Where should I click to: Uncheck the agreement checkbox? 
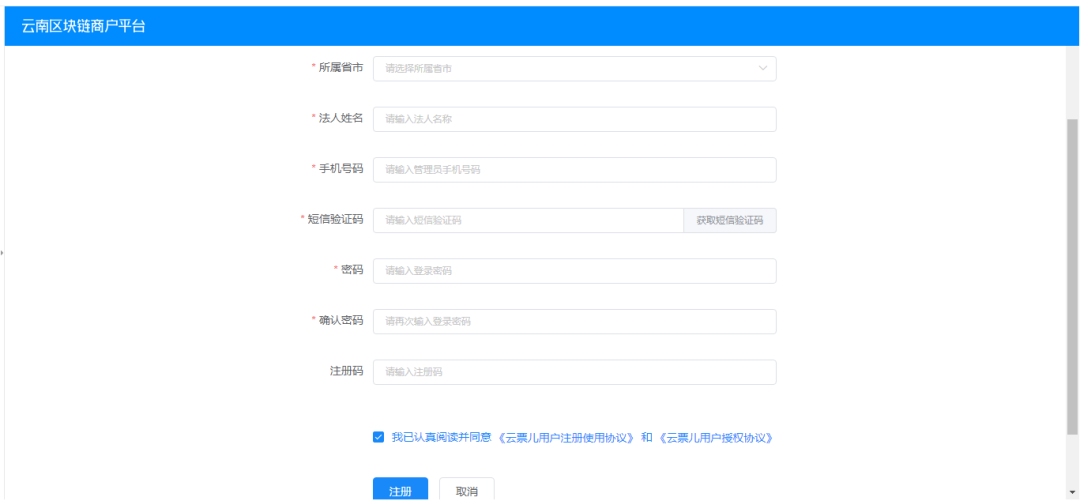point(378,437)
